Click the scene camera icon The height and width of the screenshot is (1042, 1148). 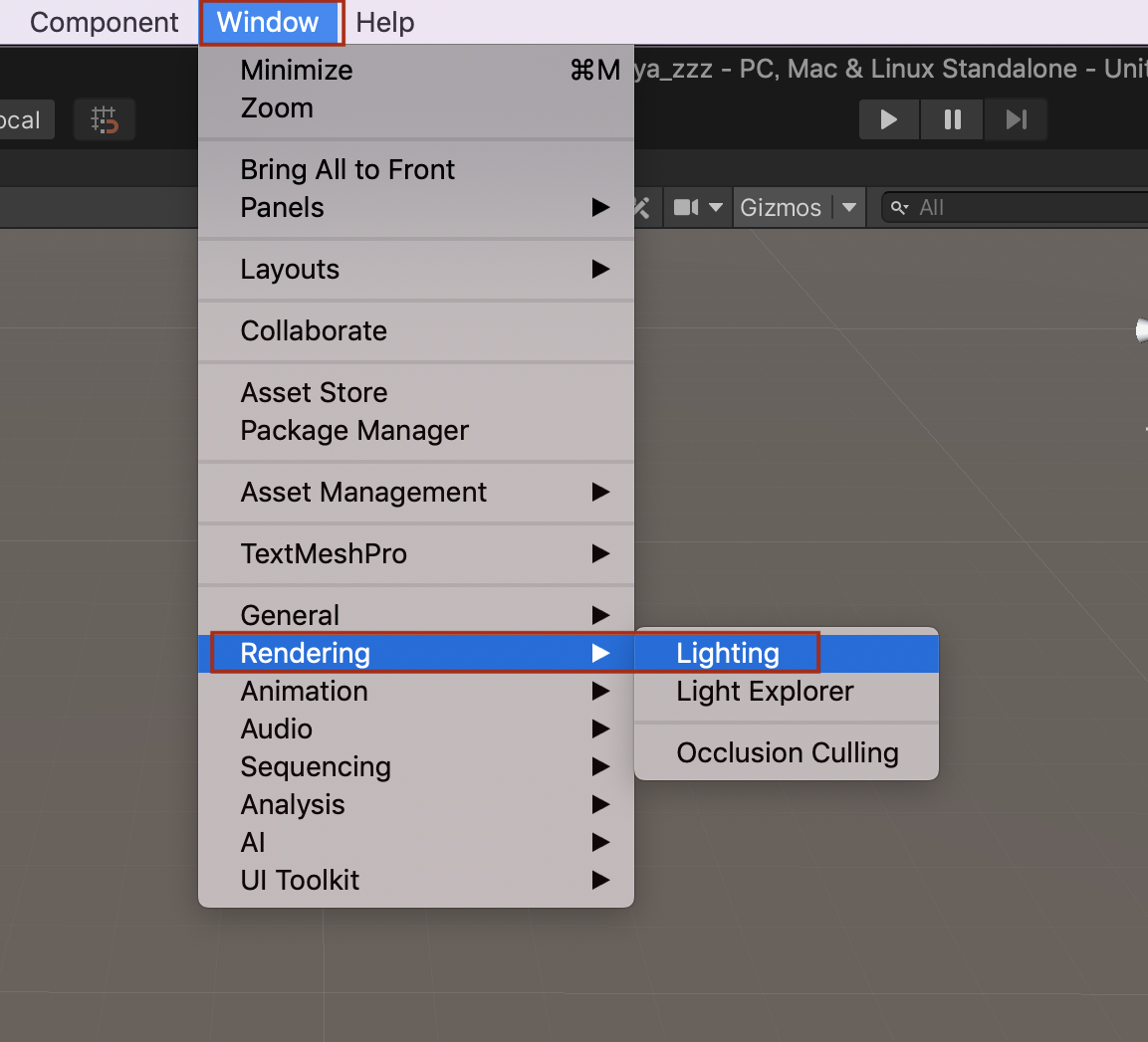click(687, 207)
